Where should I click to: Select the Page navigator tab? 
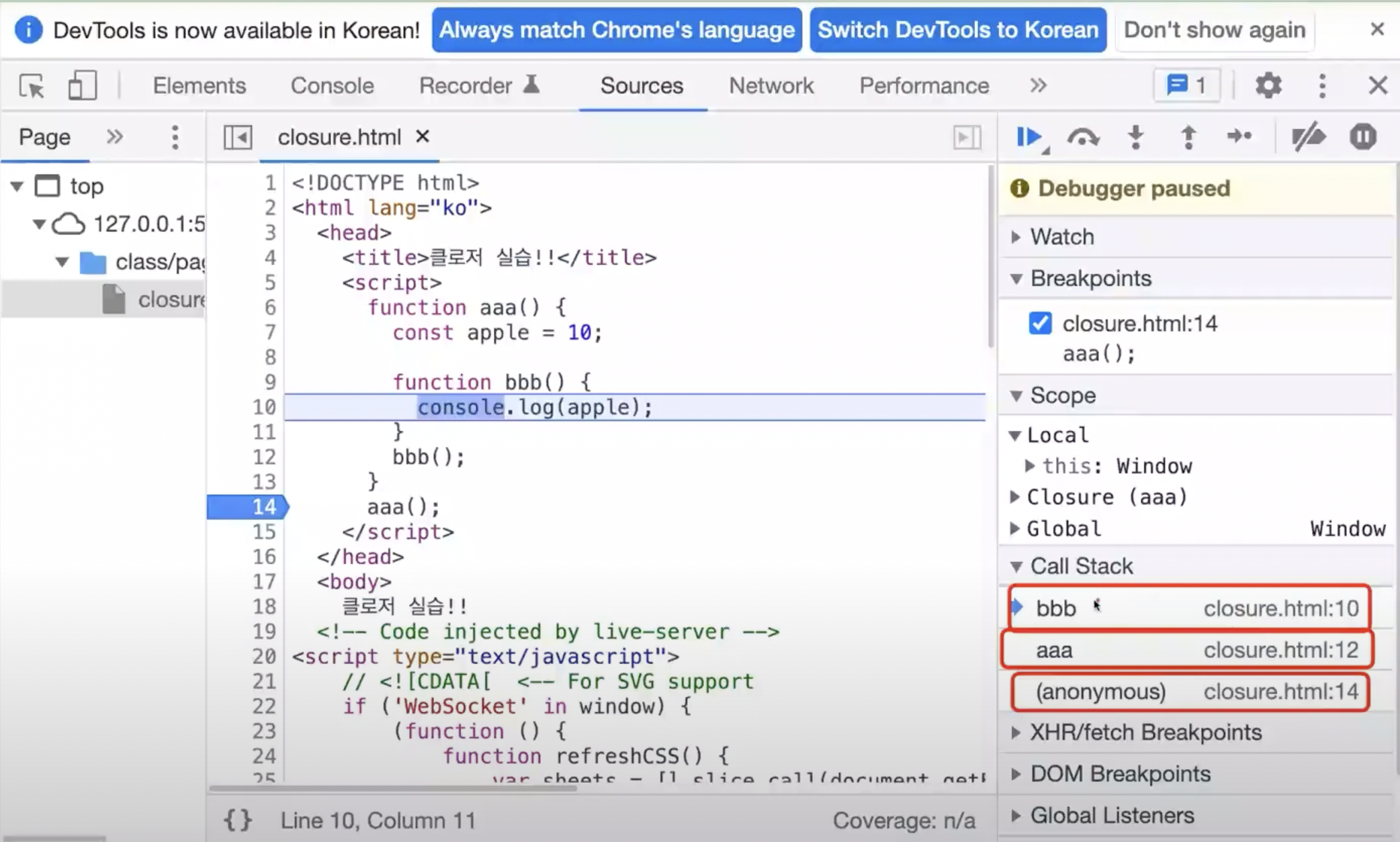[x=44, y=137]
